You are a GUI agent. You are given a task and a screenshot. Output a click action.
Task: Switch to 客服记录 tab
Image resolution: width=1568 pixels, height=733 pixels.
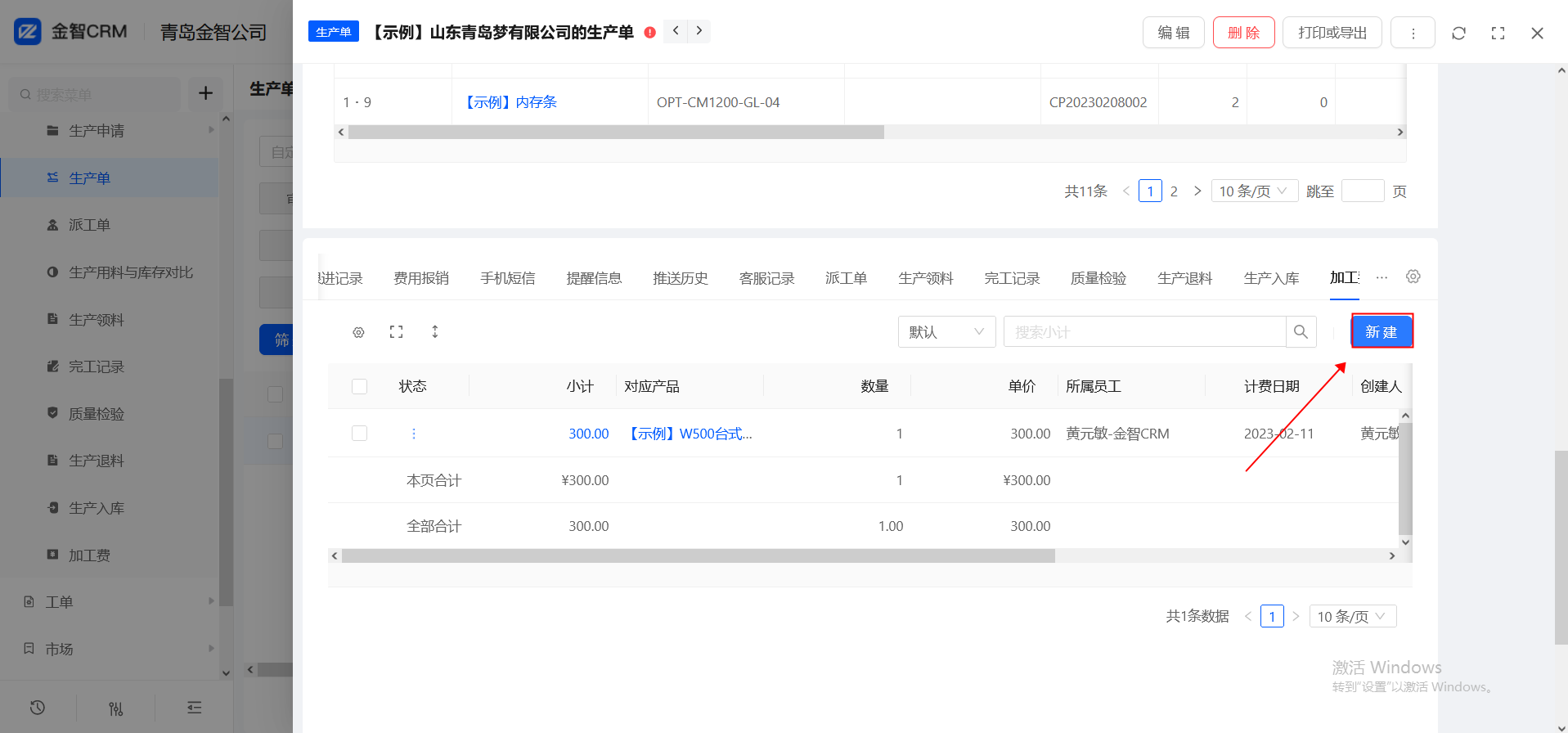click(767, 278)
